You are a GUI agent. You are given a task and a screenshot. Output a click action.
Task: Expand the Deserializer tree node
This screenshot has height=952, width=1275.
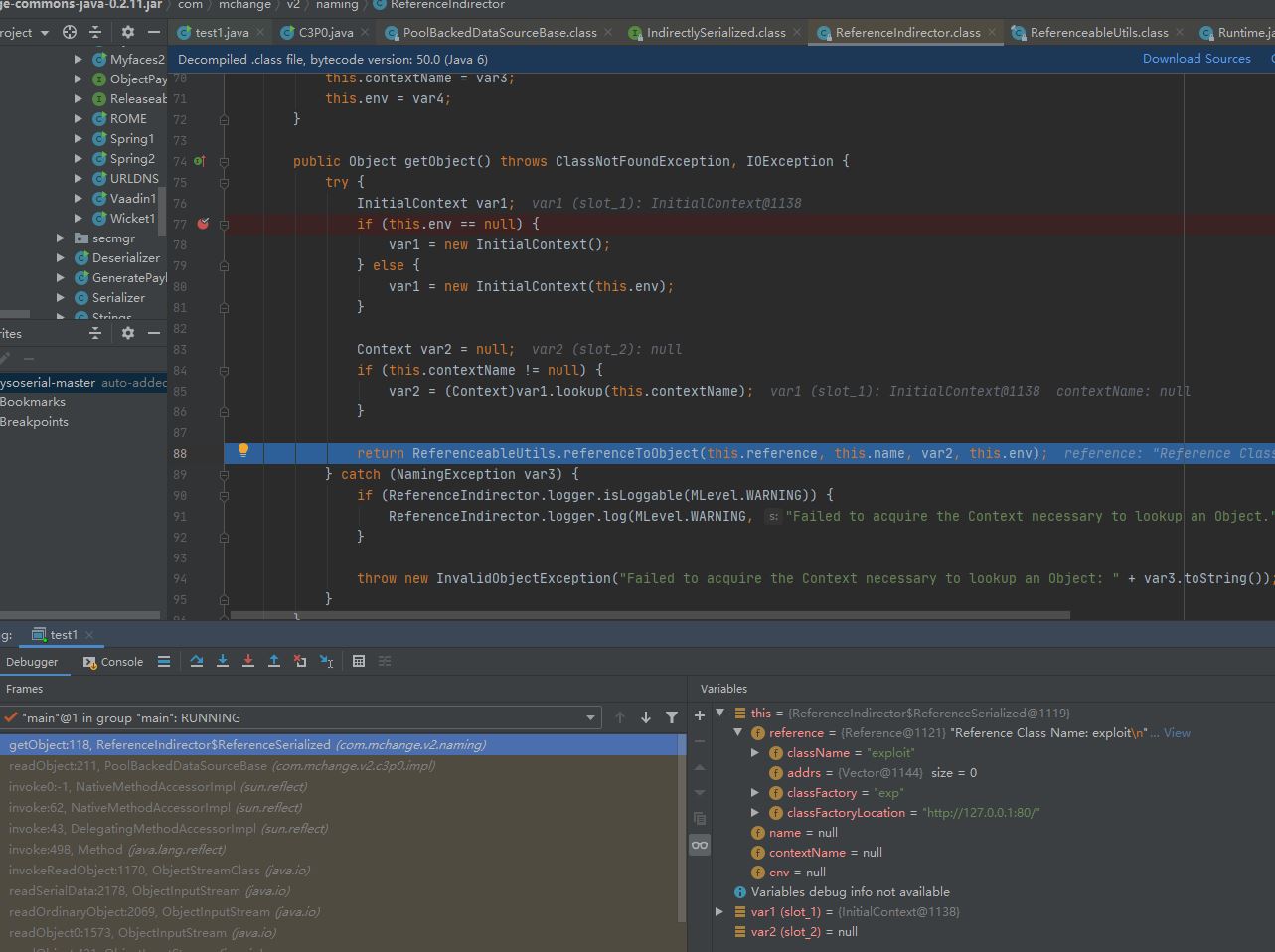[61, 258]
